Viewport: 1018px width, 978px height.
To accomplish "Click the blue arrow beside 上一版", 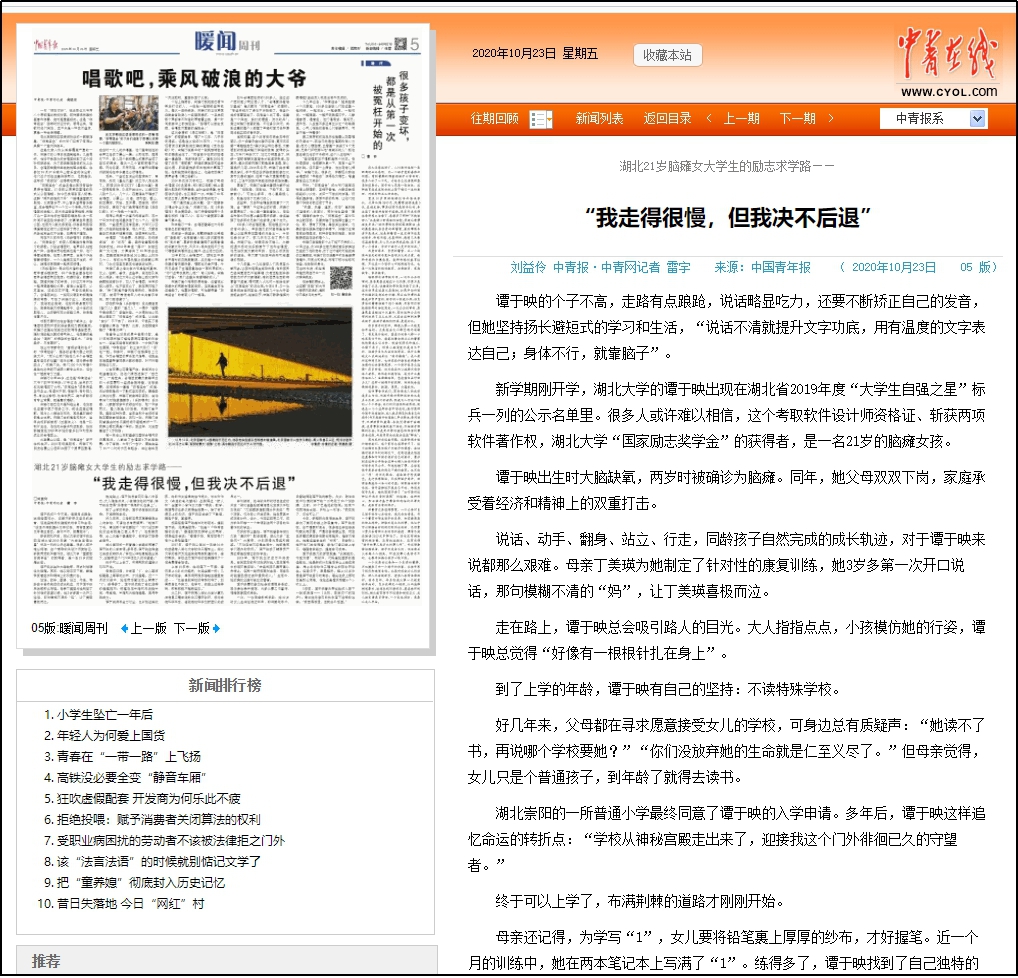I will point(124,629).
